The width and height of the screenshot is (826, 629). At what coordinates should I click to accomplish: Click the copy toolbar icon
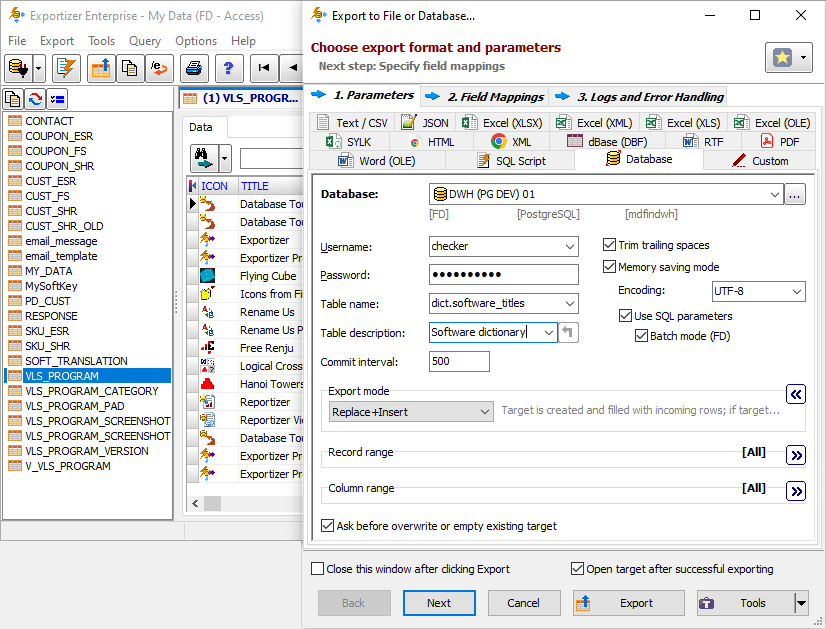coord(130,68)
